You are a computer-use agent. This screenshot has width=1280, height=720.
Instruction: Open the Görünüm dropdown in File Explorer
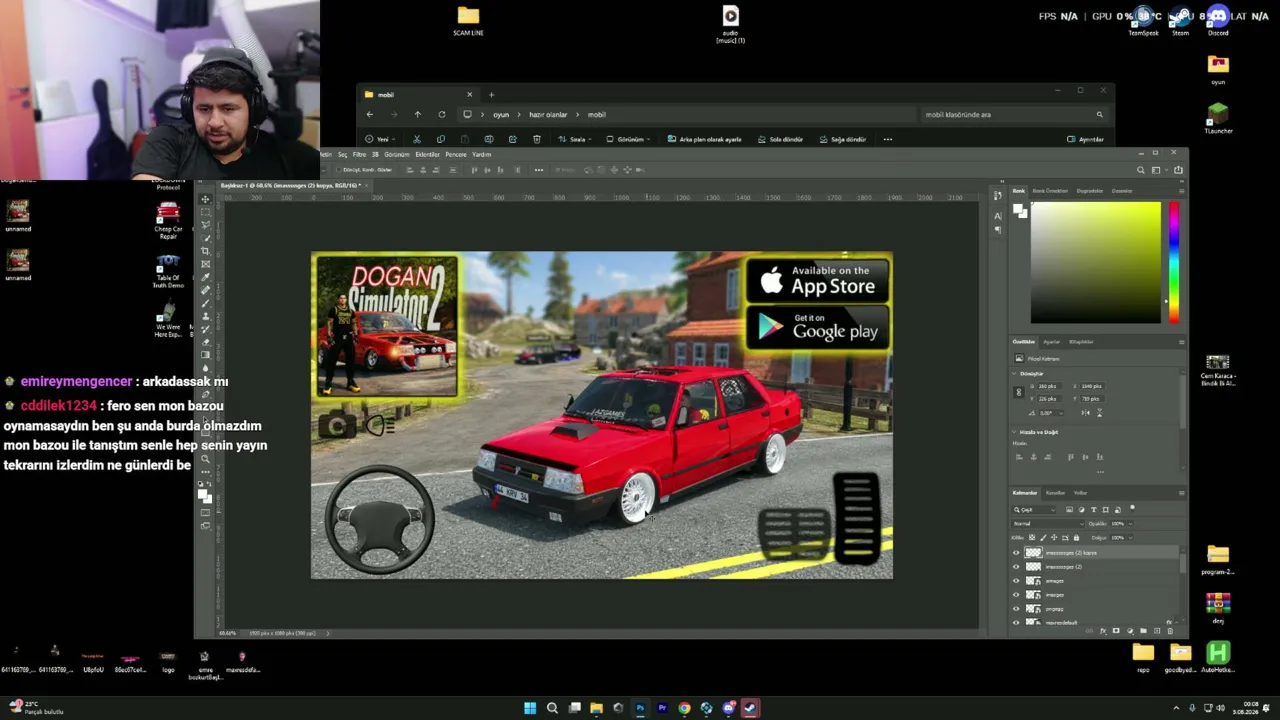point(628,139)
